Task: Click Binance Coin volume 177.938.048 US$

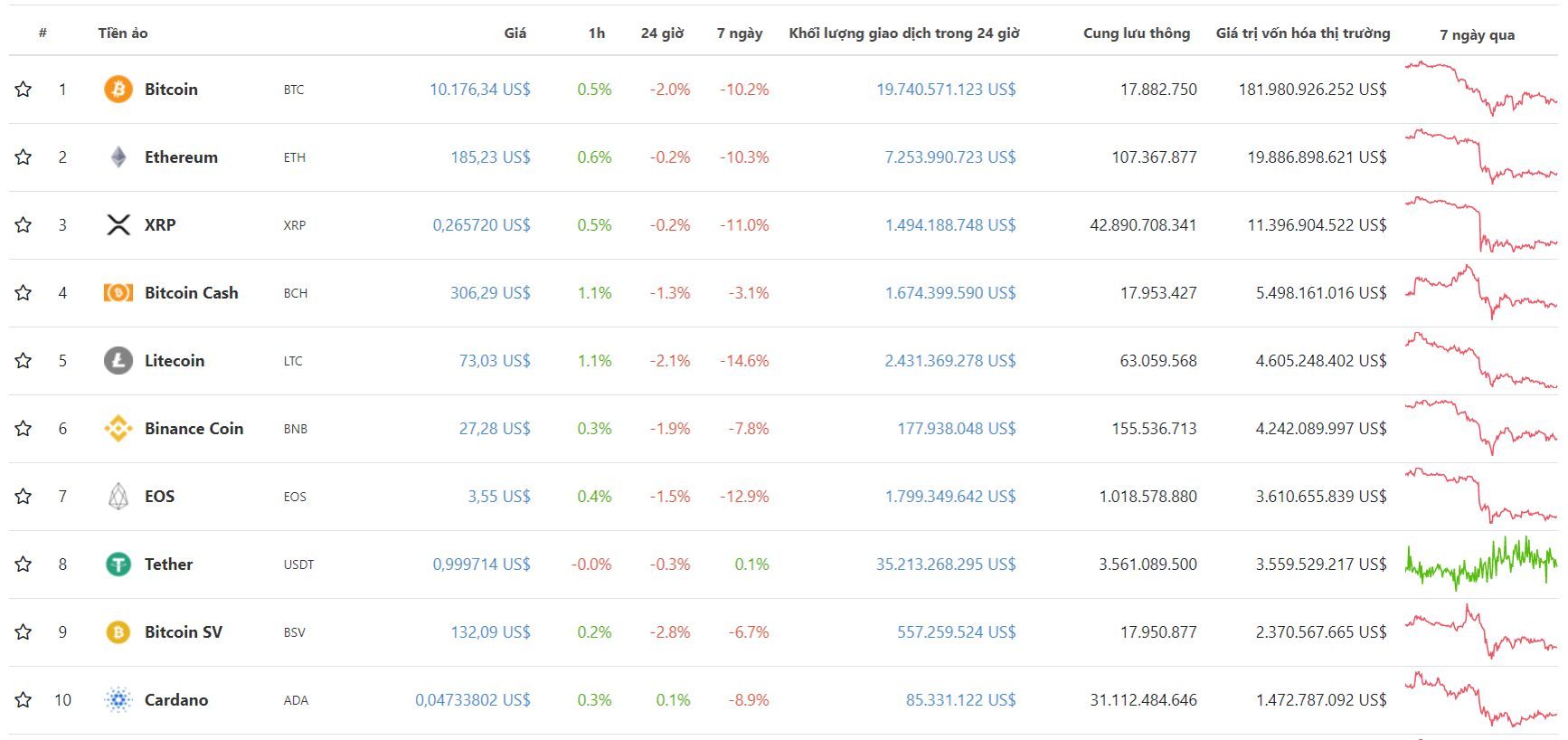Action: [x=957, y=428]
